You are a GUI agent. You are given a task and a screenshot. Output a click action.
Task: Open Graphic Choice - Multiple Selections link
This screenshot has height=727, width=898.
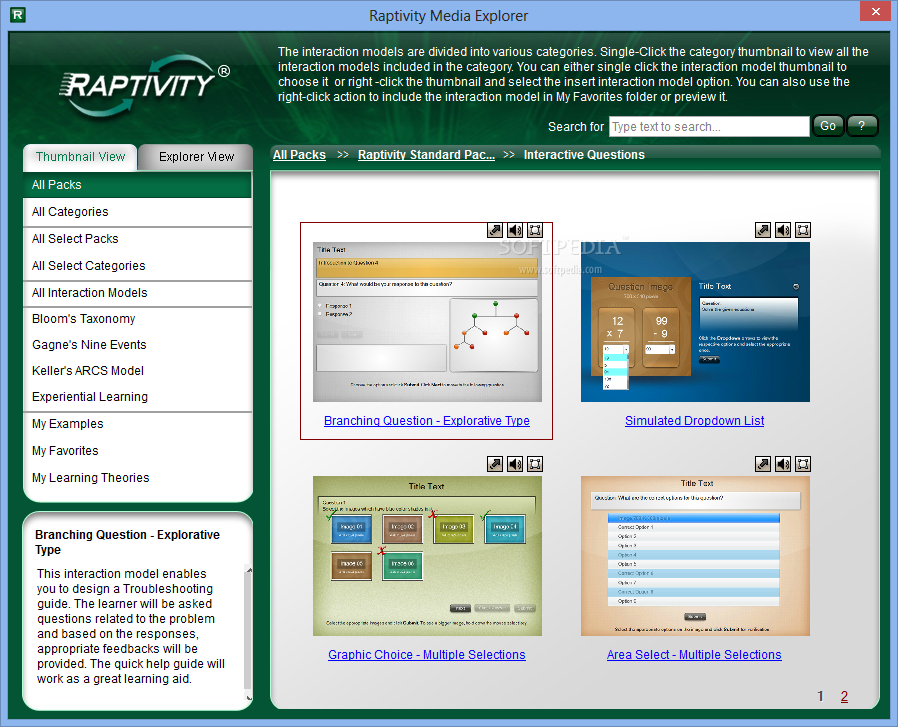[x=427, y=654]
